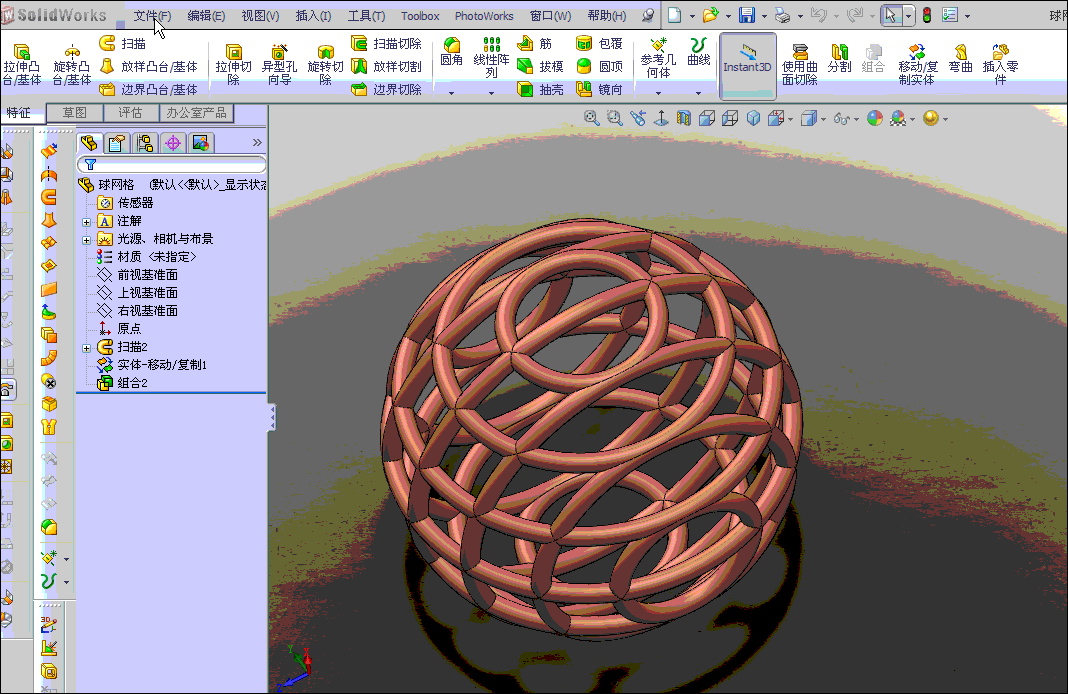Click the Edit Appearance color sphere icon
Image resolution: width=1068 pixels, height=694 pixels.
click(875, 119)
